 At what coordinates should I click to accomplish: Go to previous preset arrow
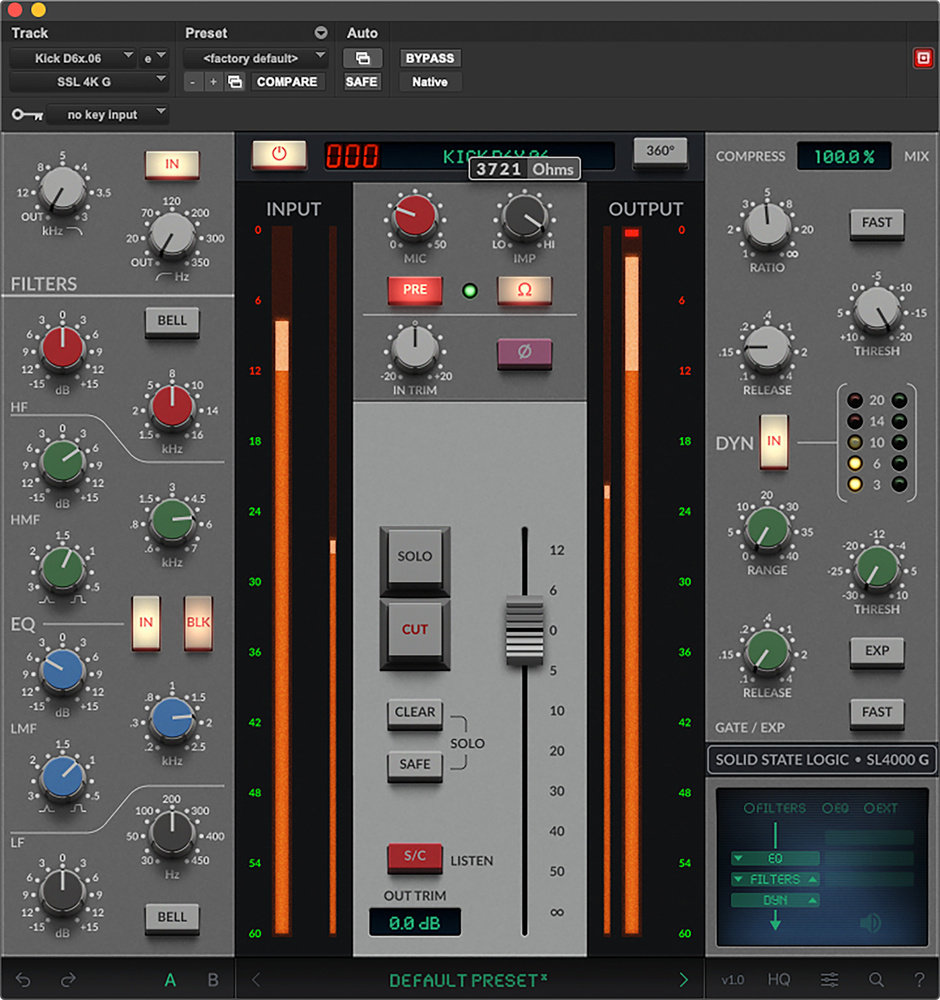point(256,980)
